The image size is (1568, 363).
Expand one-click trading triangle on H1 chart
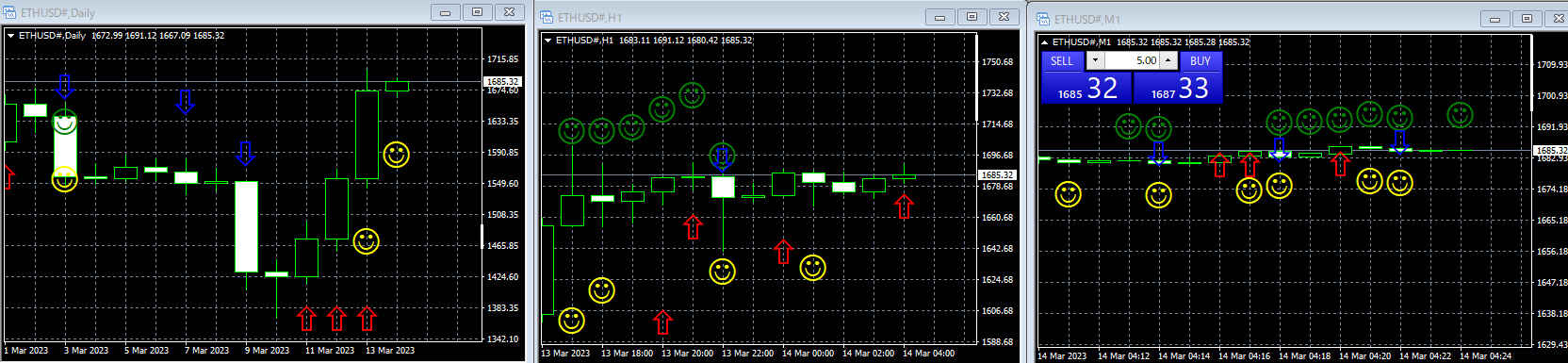(x=547, y=41)
